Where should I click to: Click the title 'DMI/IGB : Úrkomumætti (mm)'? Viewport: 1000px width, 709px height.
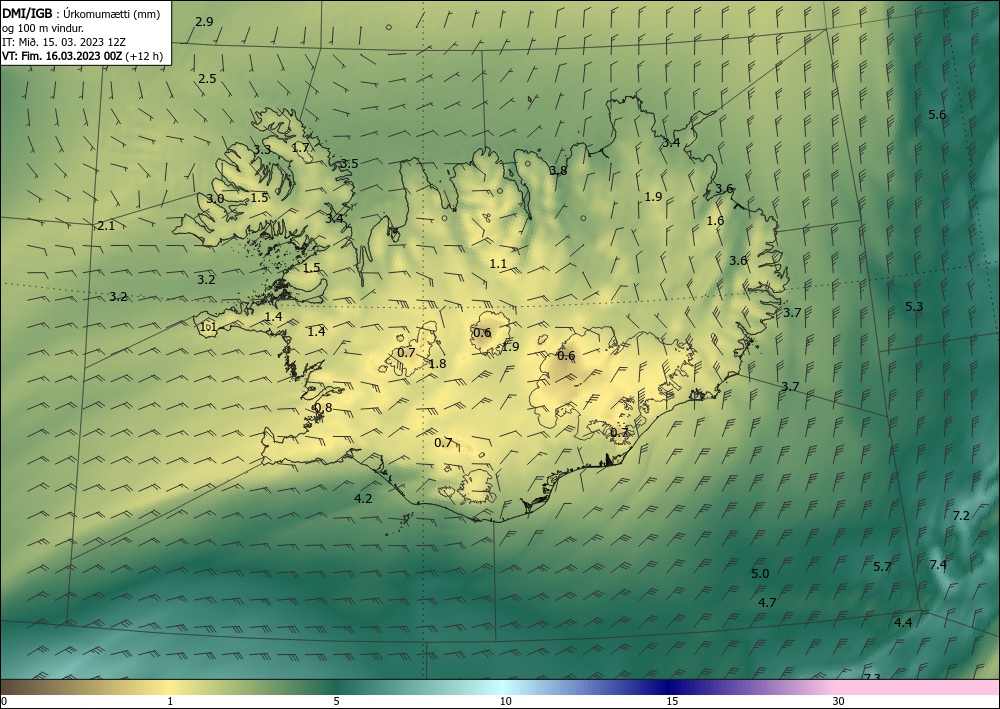[81, 13]
